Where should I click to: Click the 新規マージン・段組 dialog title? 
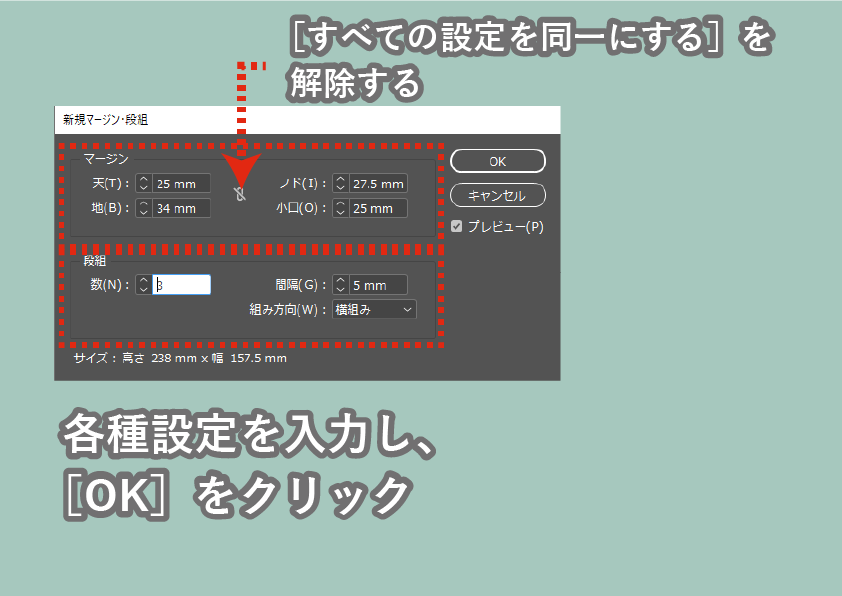(105, 120)
